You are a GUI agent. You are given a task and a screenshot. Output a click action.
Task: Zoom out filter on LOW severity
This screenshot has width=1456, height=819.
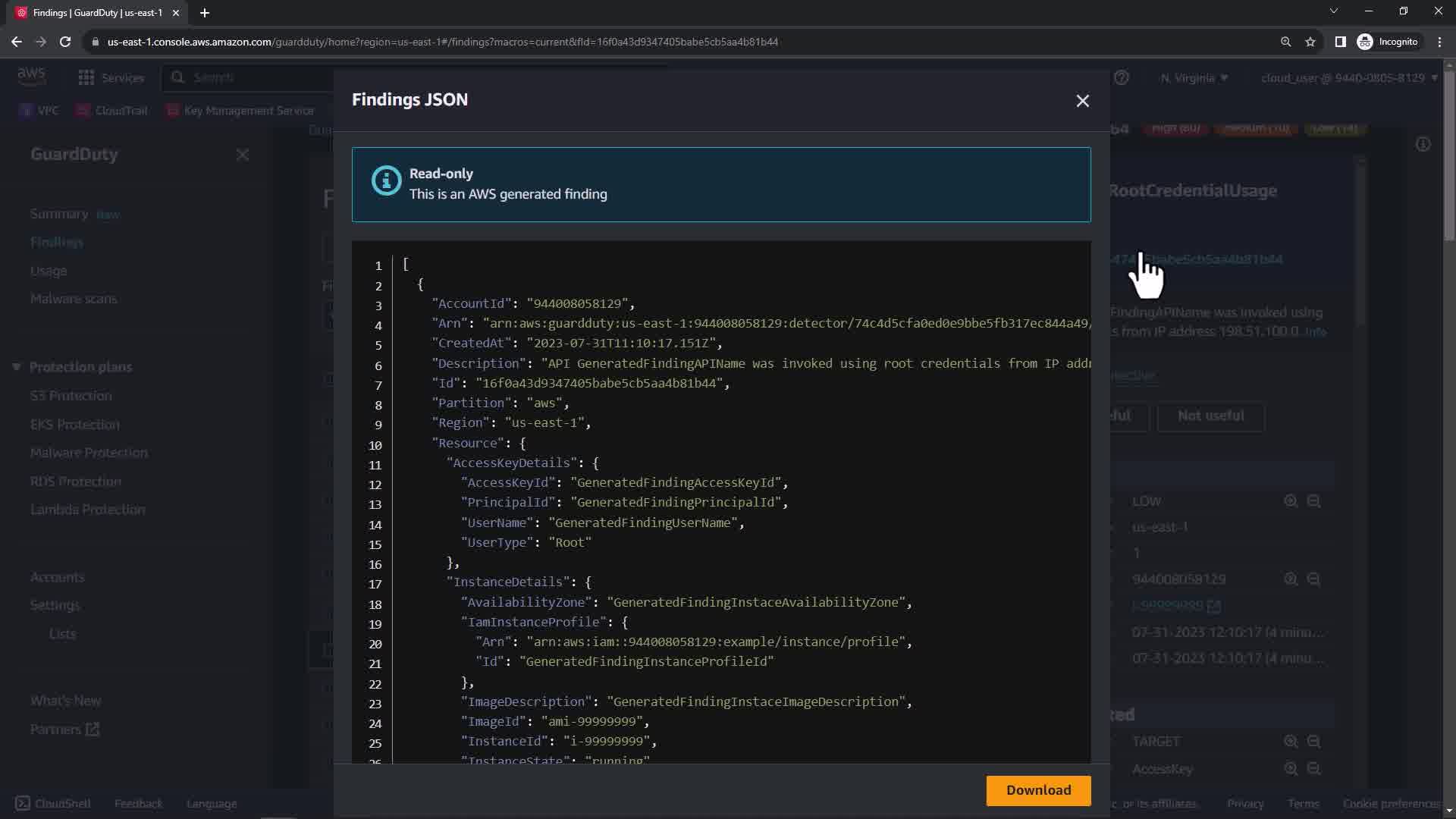(x=1314, y=501)
